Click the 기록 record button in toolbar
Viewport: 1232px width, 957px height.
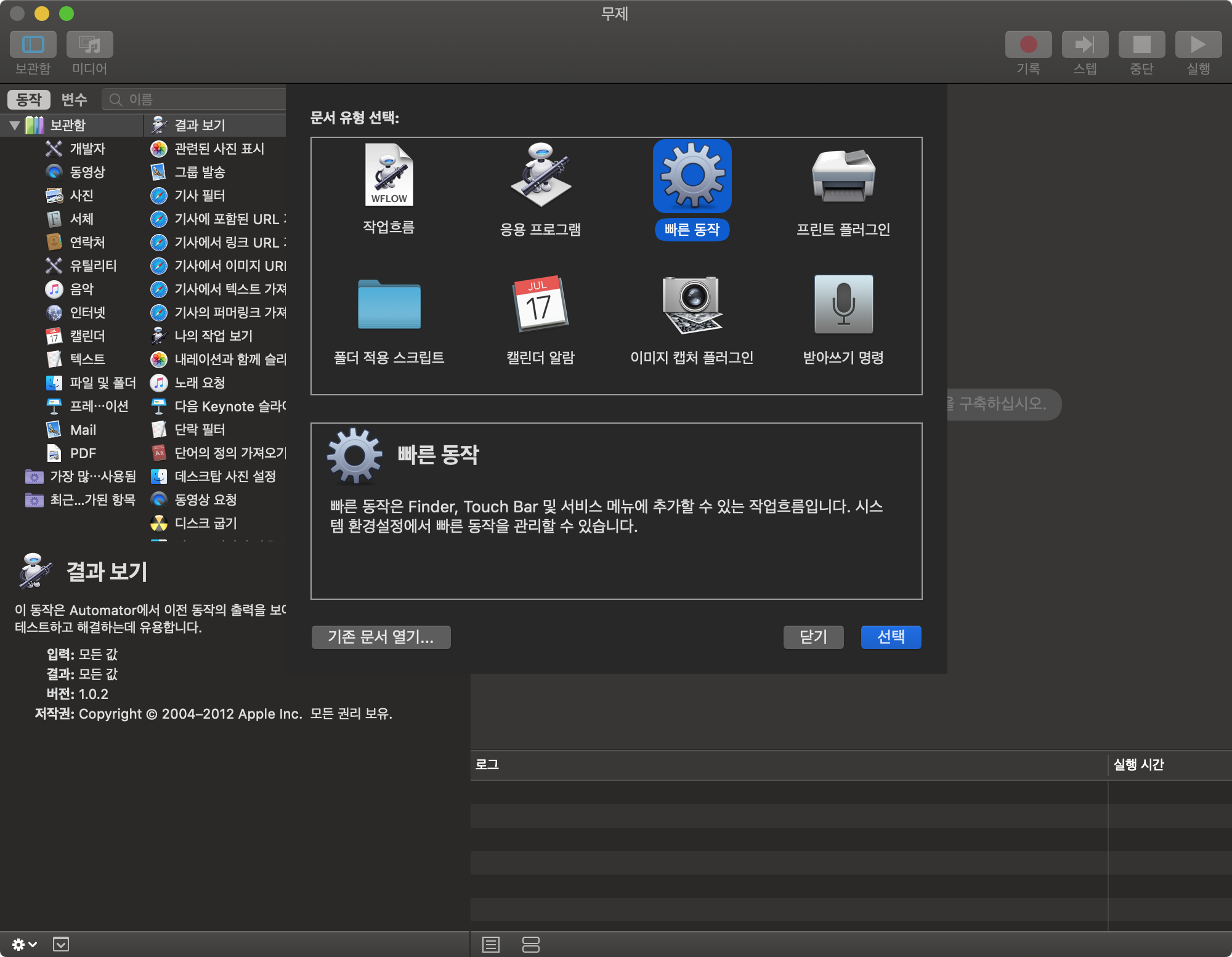[1027, 45]
